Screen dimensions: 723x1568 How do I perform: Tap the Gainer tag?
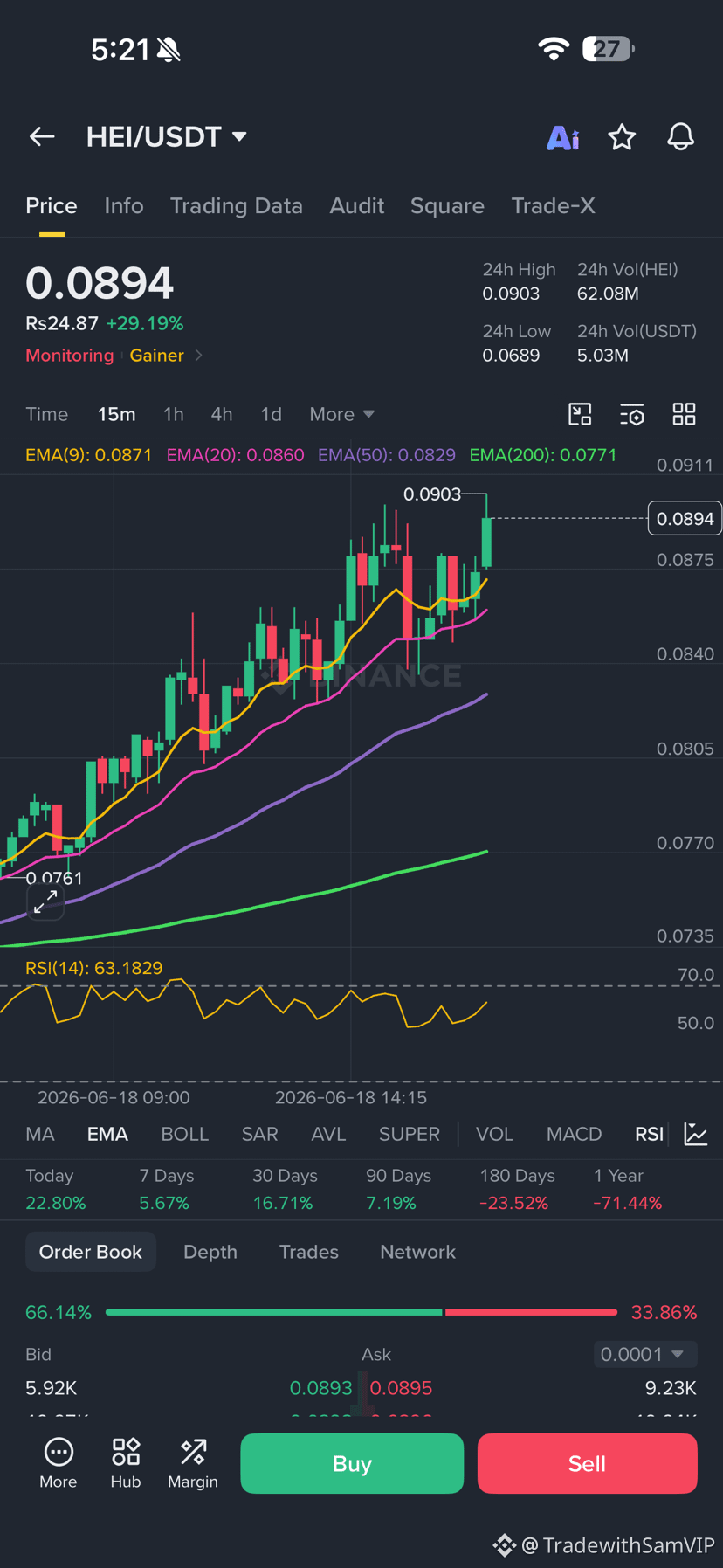pyautogui.click(x=157, y=356)
